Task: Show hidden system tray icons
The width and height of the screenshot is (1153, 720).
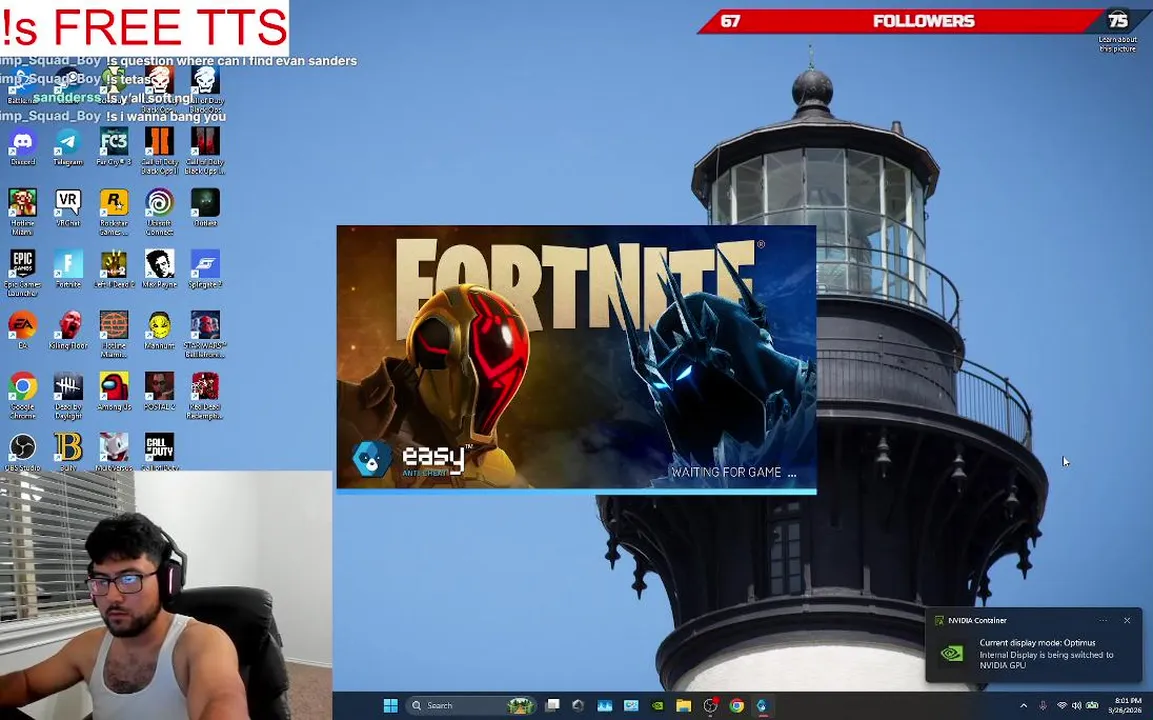Action: coord(1024,706)
